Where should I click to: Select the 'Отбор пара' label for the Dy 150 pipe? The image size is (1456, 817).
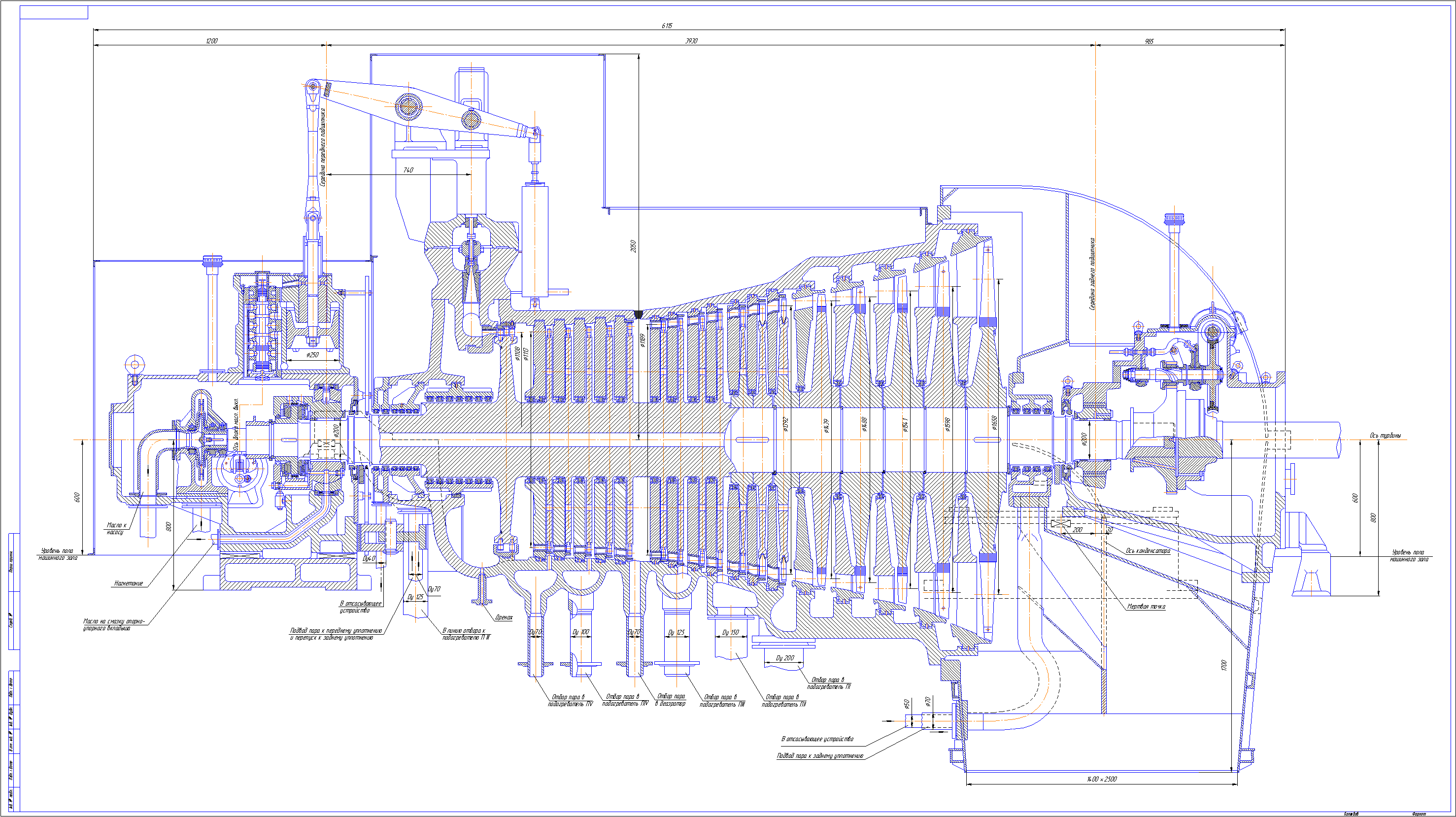pos(783,701)
